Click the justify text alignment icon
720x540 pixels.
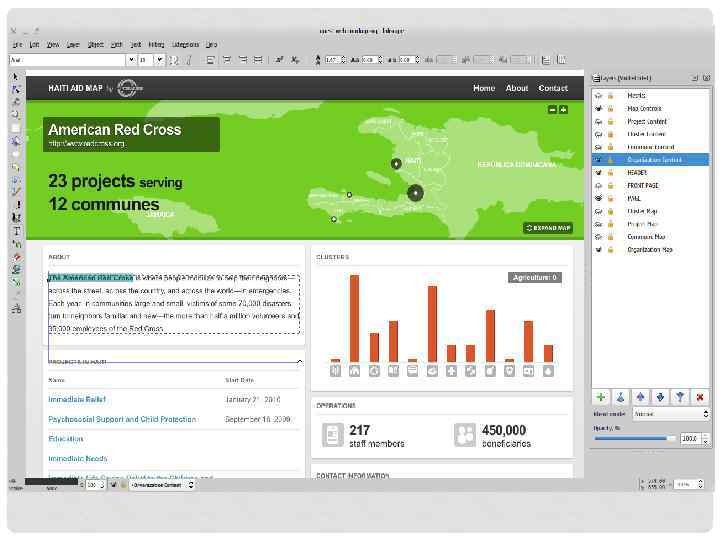(258, 60)
